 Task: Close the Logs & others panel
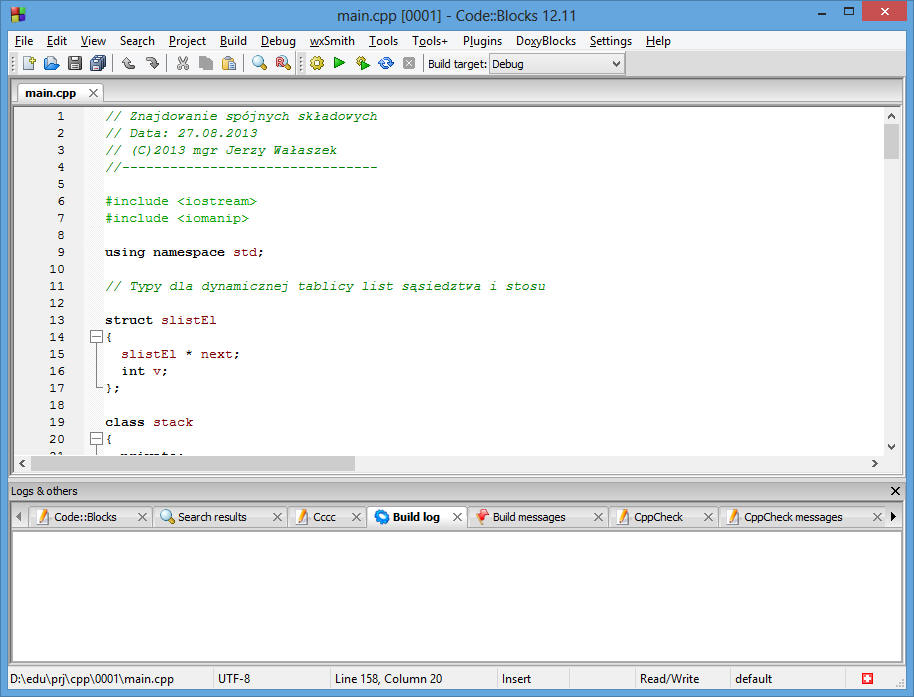pyautogui.click(x=895, y=491)
